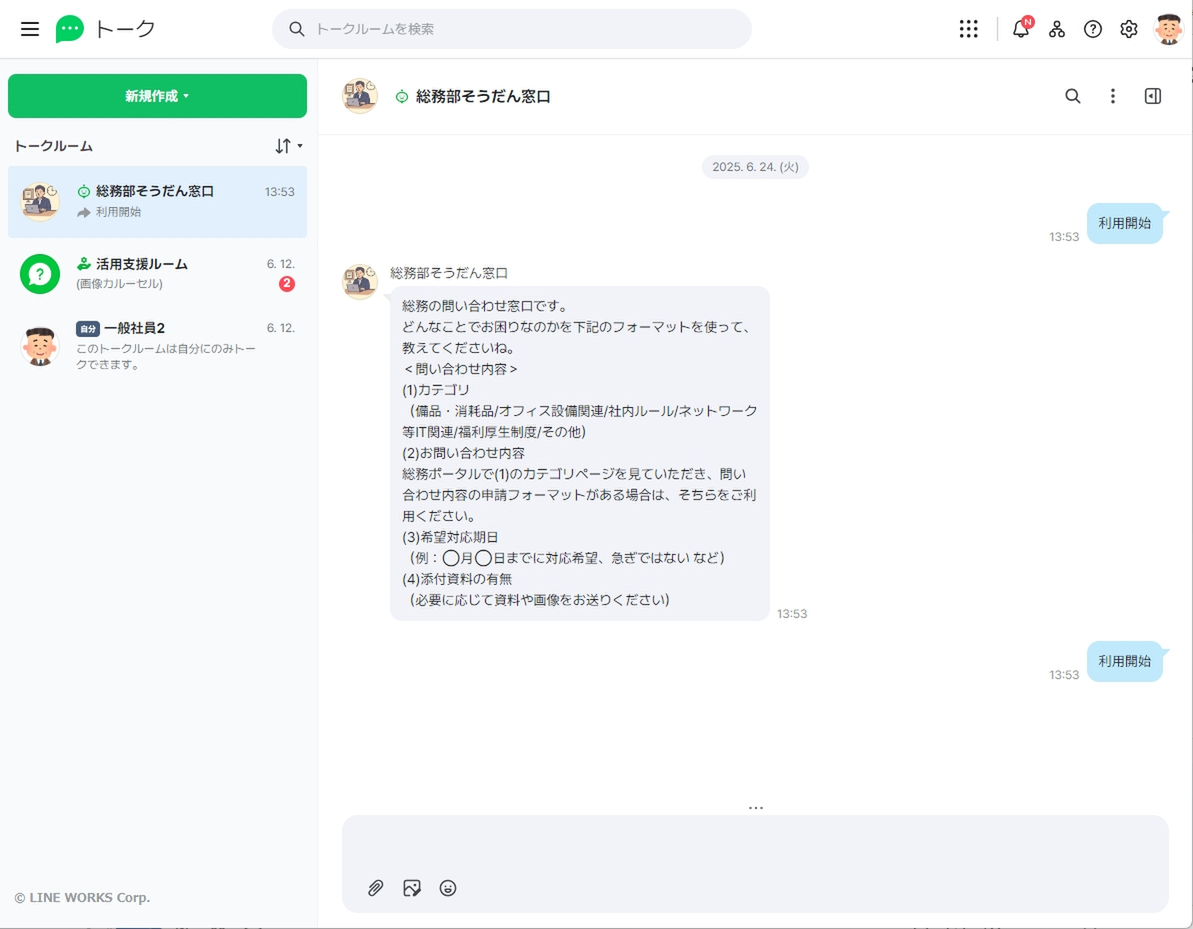View notifications via the bell icon
This screenshot has height=929, width=1193.
(x=1021, y=29)
